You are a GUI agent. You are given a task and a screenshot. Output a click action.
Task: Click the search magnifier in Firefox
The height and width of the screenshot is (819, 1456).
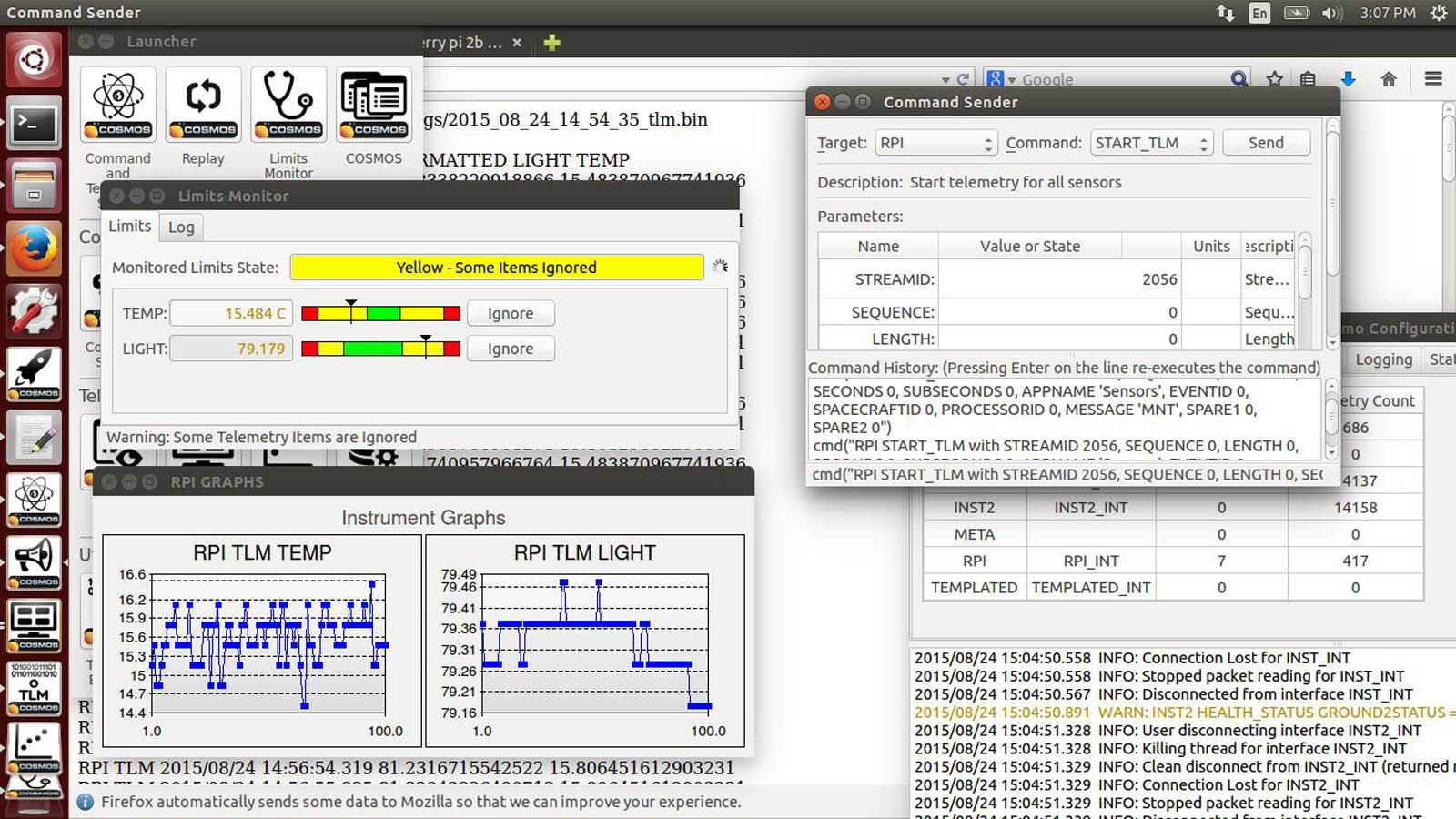[x=1239, y=79]
